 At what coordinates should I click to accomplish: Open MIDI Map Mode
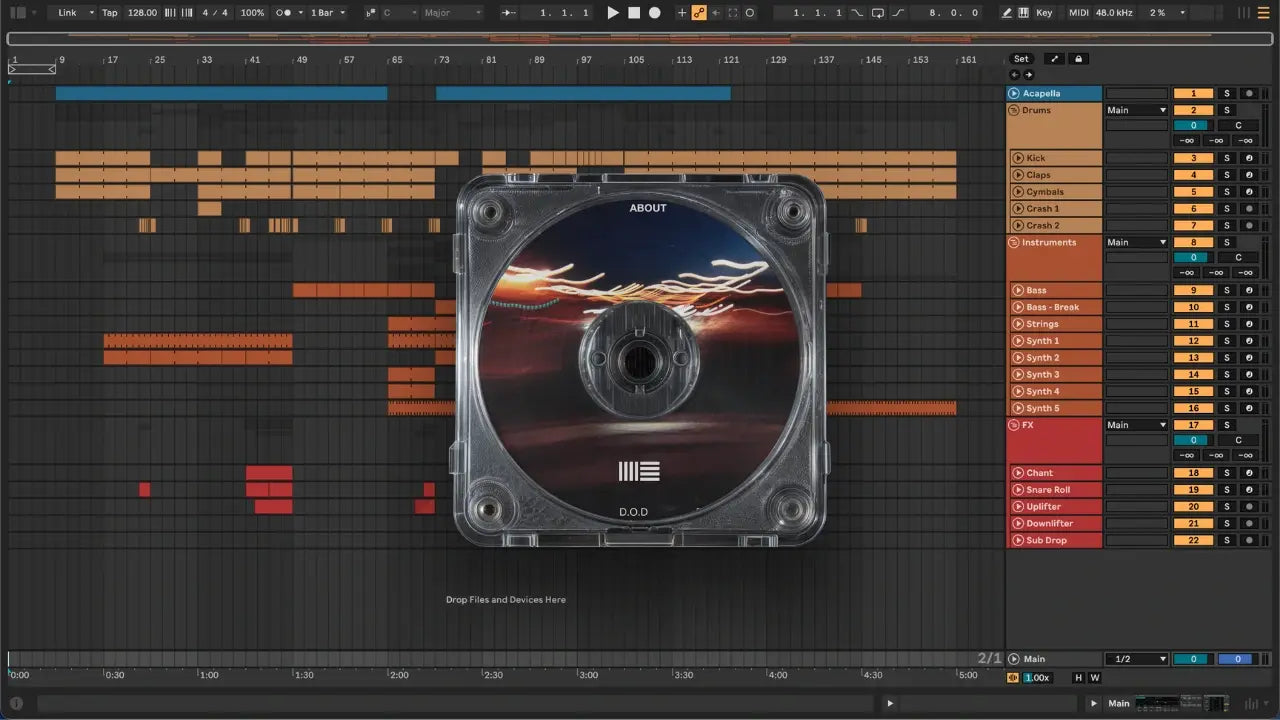tap(1078, 13)
